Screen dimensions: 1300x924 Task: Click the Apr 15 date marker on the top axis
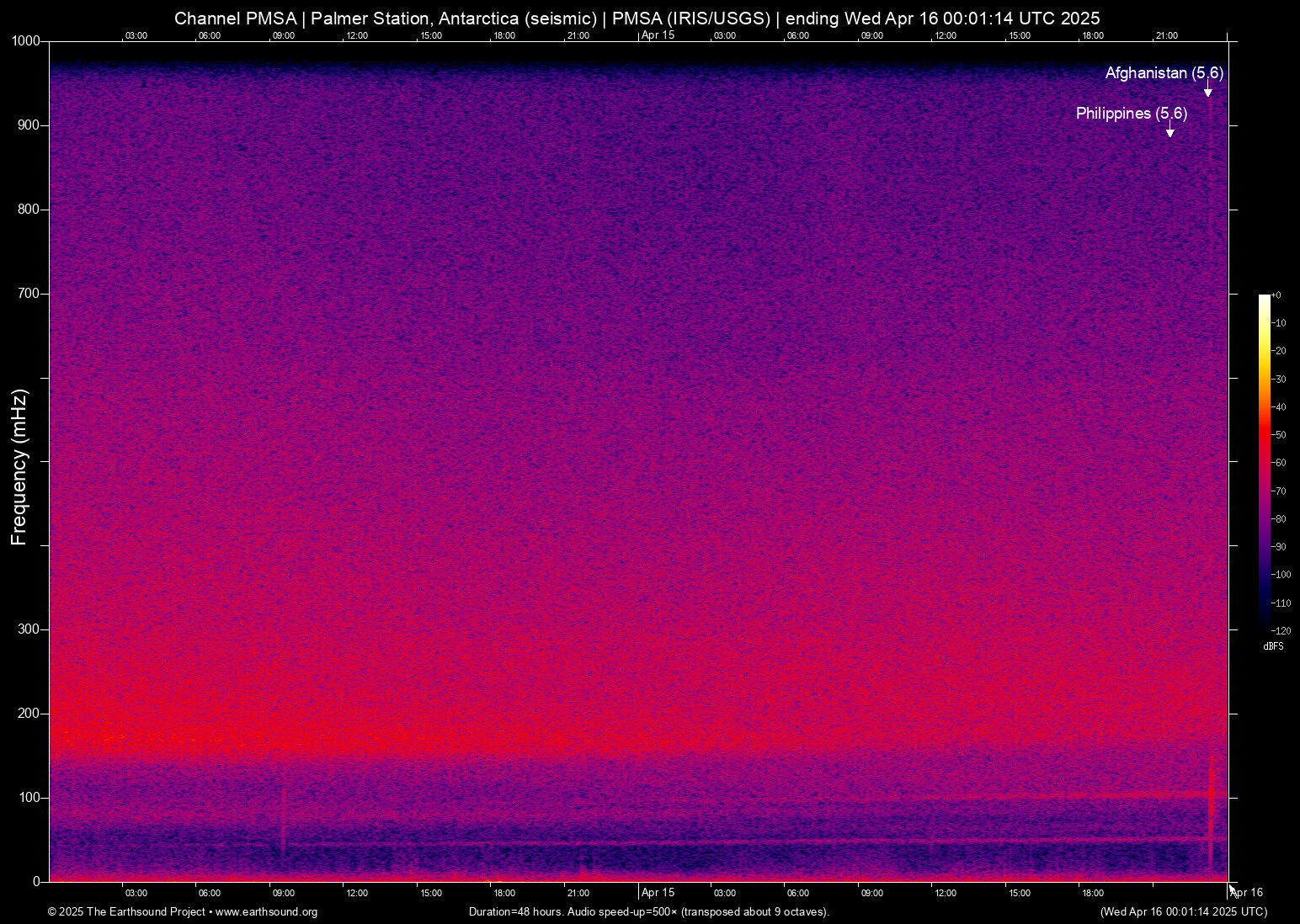click(x=658, y=35)
